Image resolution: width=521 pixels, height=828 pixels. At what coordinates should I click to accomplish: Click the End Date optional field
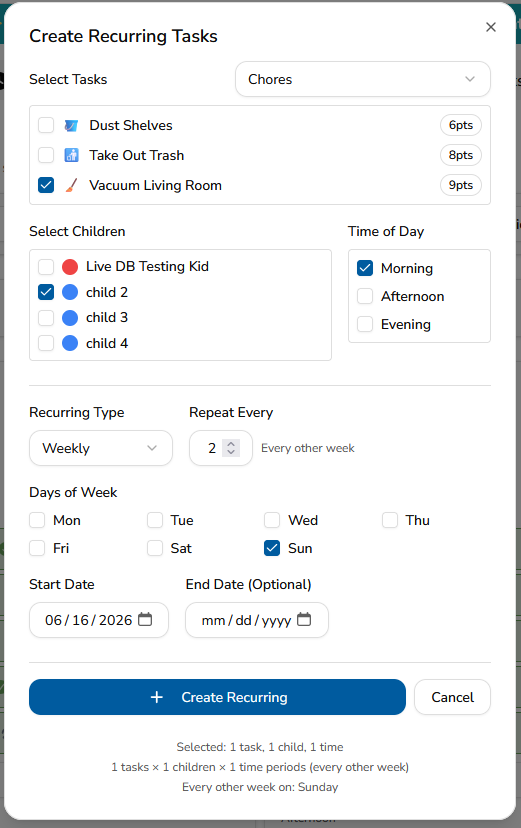[x=257, y=620]
